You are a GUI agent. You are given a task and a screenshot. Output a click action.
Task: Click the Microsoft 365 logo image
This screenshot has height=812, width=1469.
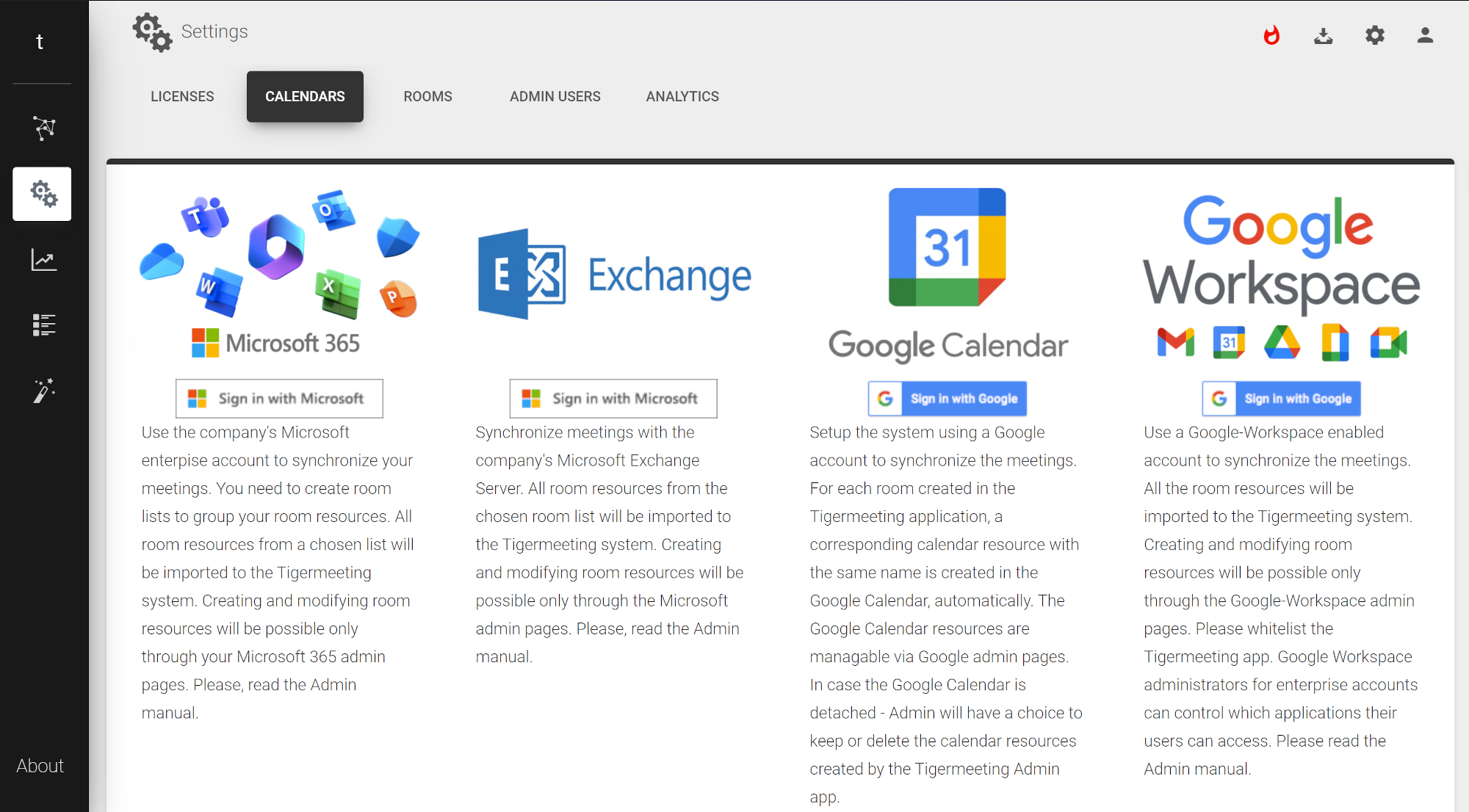279,274
